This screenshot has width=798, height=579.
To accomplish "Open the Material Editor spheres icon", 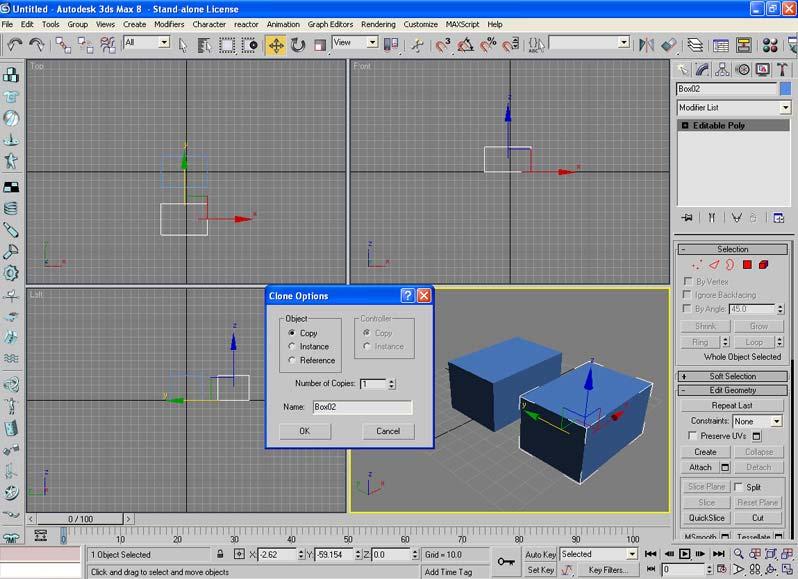I will click(770, 45).
